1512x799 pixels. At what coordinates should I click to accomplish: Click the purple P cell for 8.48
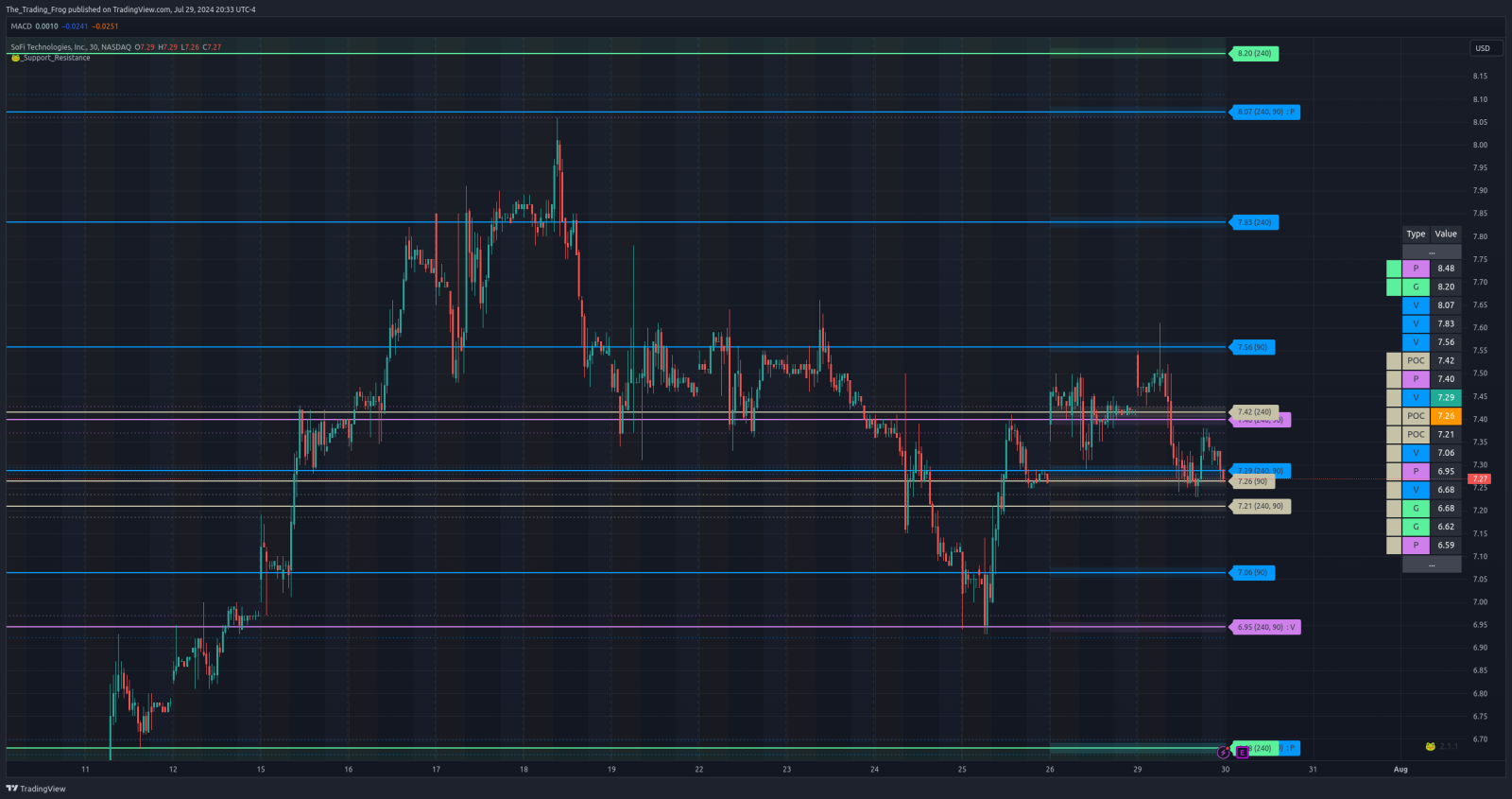[1416, 269]
